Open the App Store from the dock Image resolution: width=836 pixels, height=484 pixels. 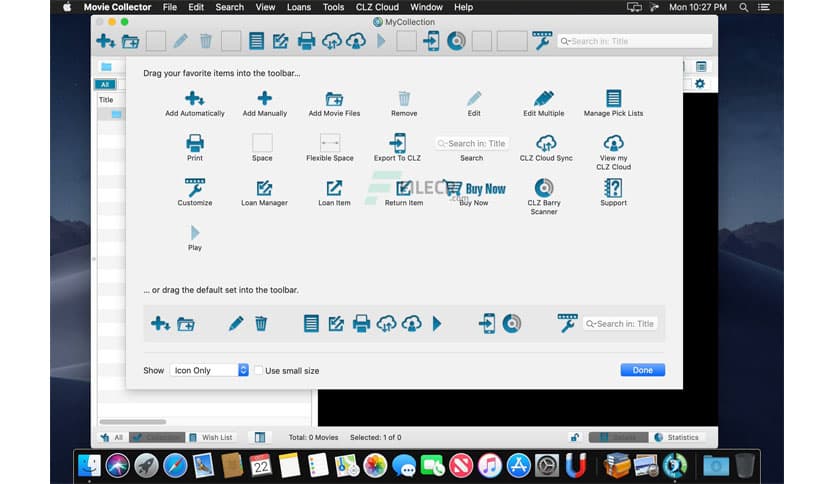(518, 465)
